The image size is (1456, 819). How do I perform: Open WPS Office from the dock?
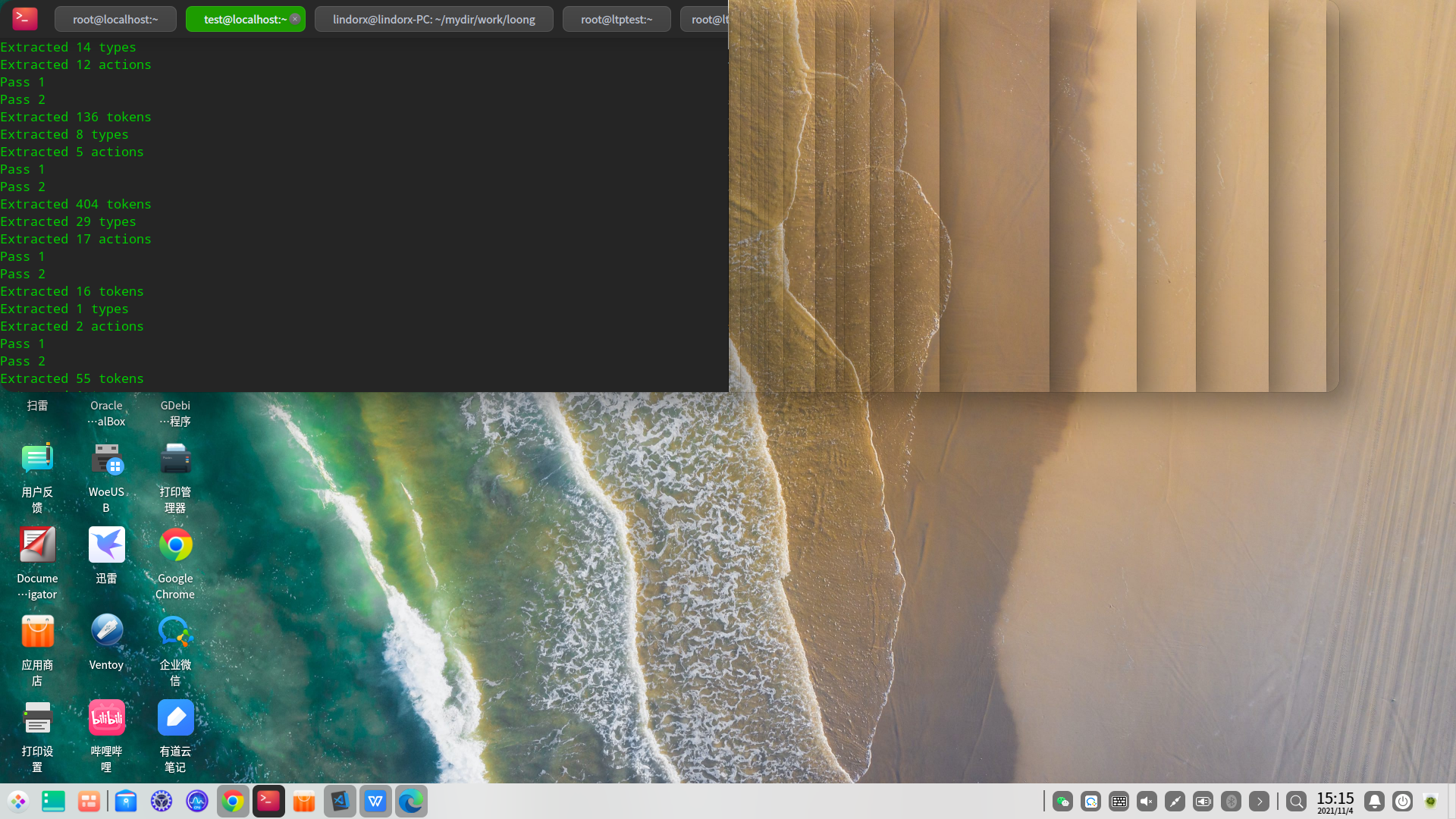tap(375, 801)
